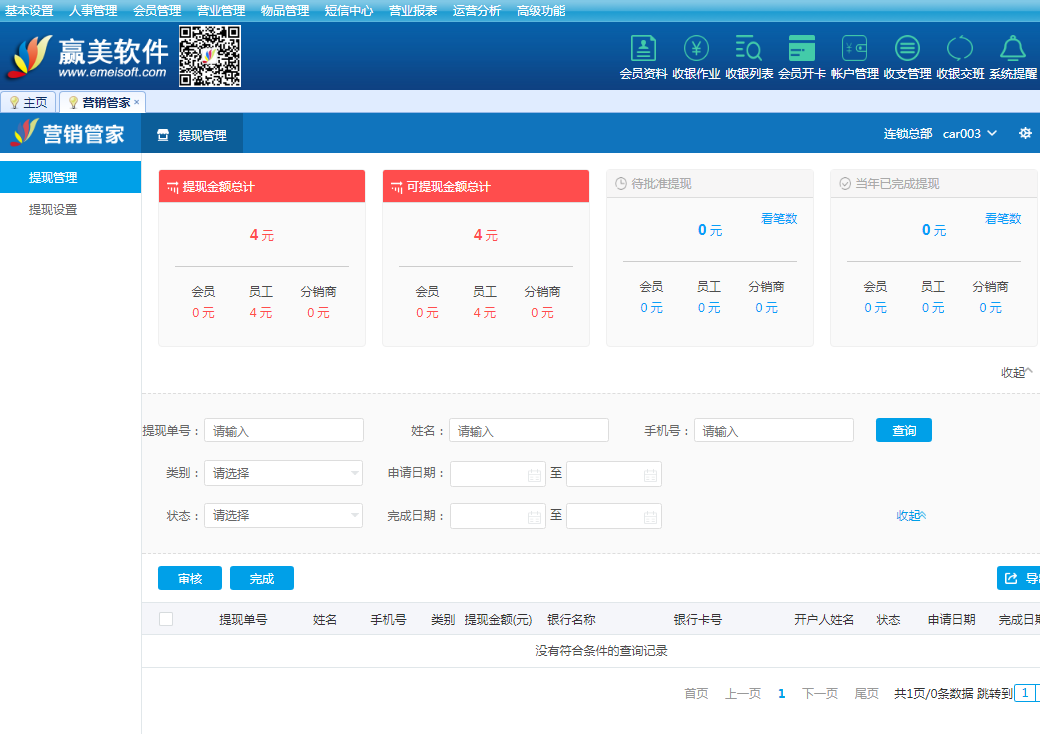Image resolution: width=1040 pixels, height=734 pixels.
Task: Open the 人事管理 menu
Action: pos(93,11)
